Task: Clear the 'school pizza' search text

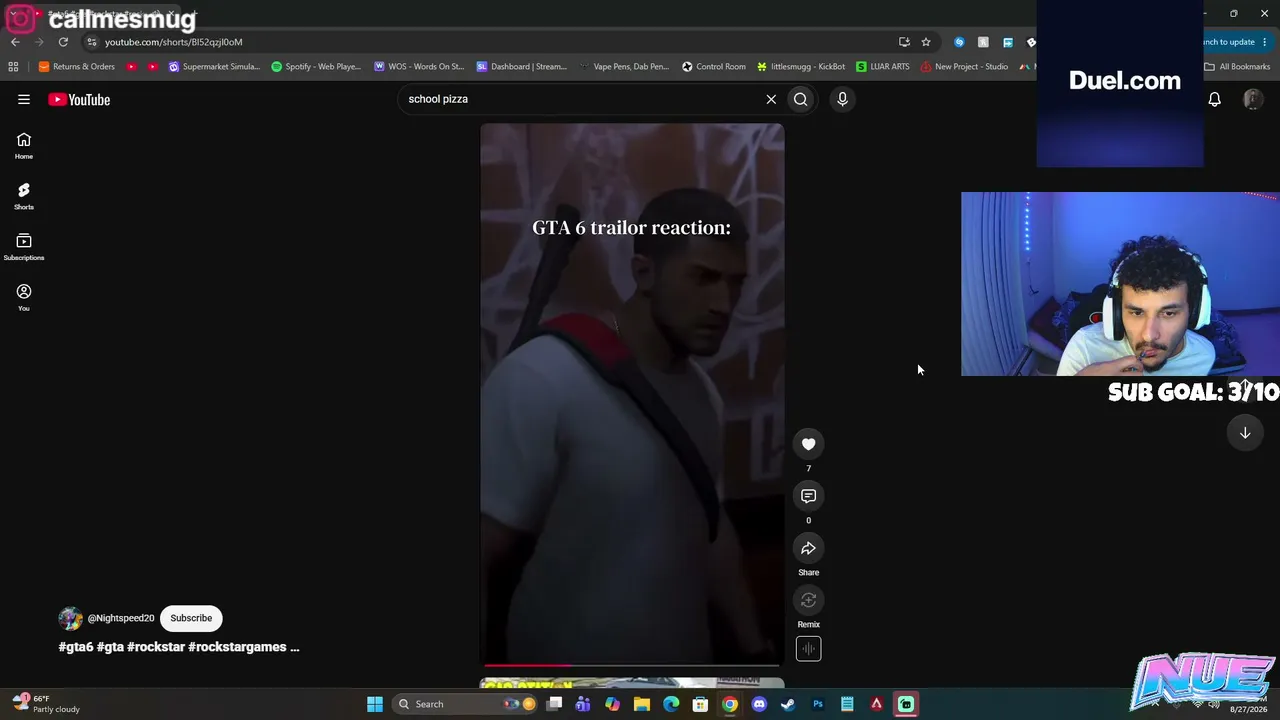Action: pos(771,99)
